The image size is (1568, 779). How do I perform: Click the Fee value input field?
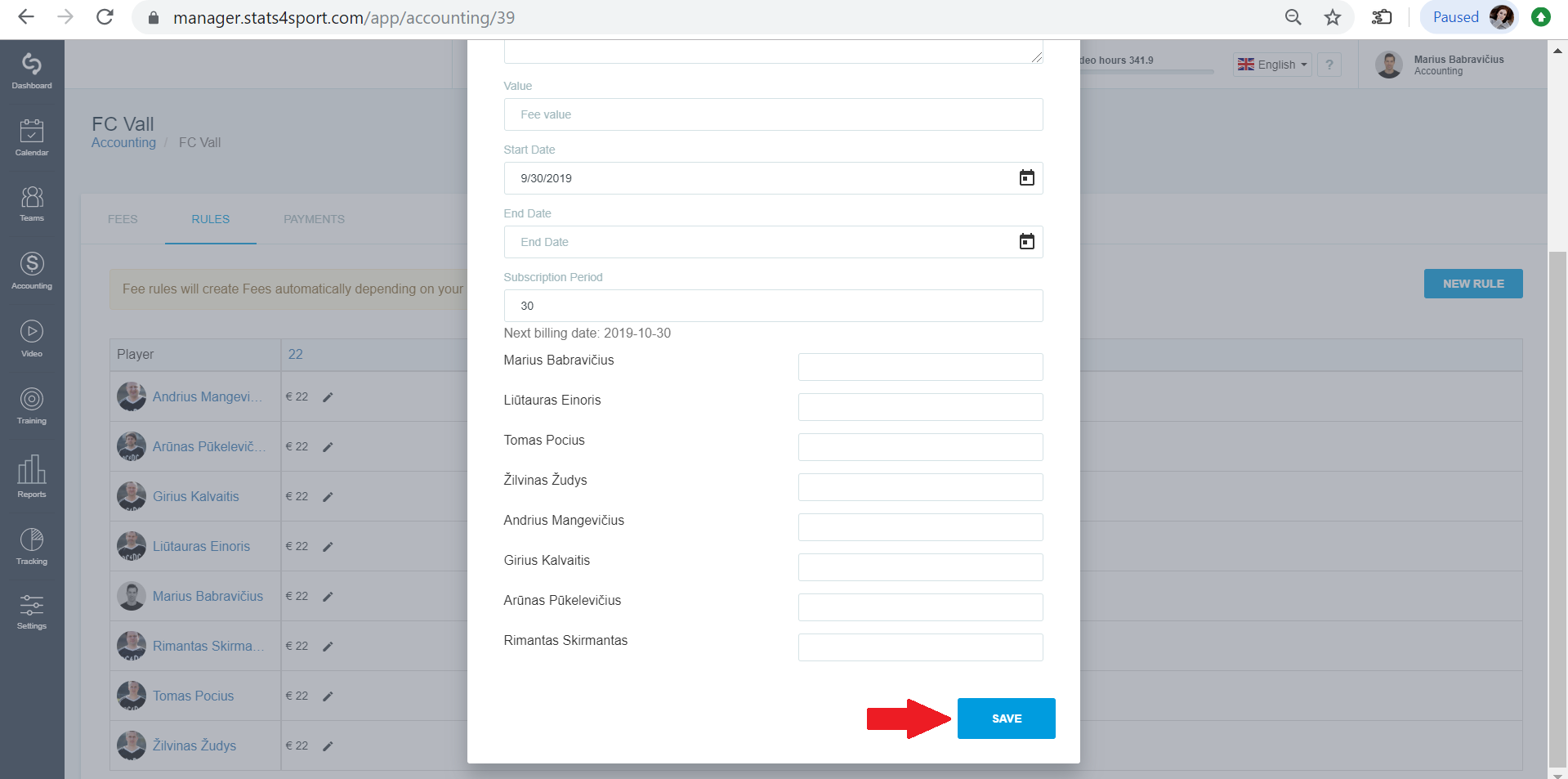click(773, 114)
